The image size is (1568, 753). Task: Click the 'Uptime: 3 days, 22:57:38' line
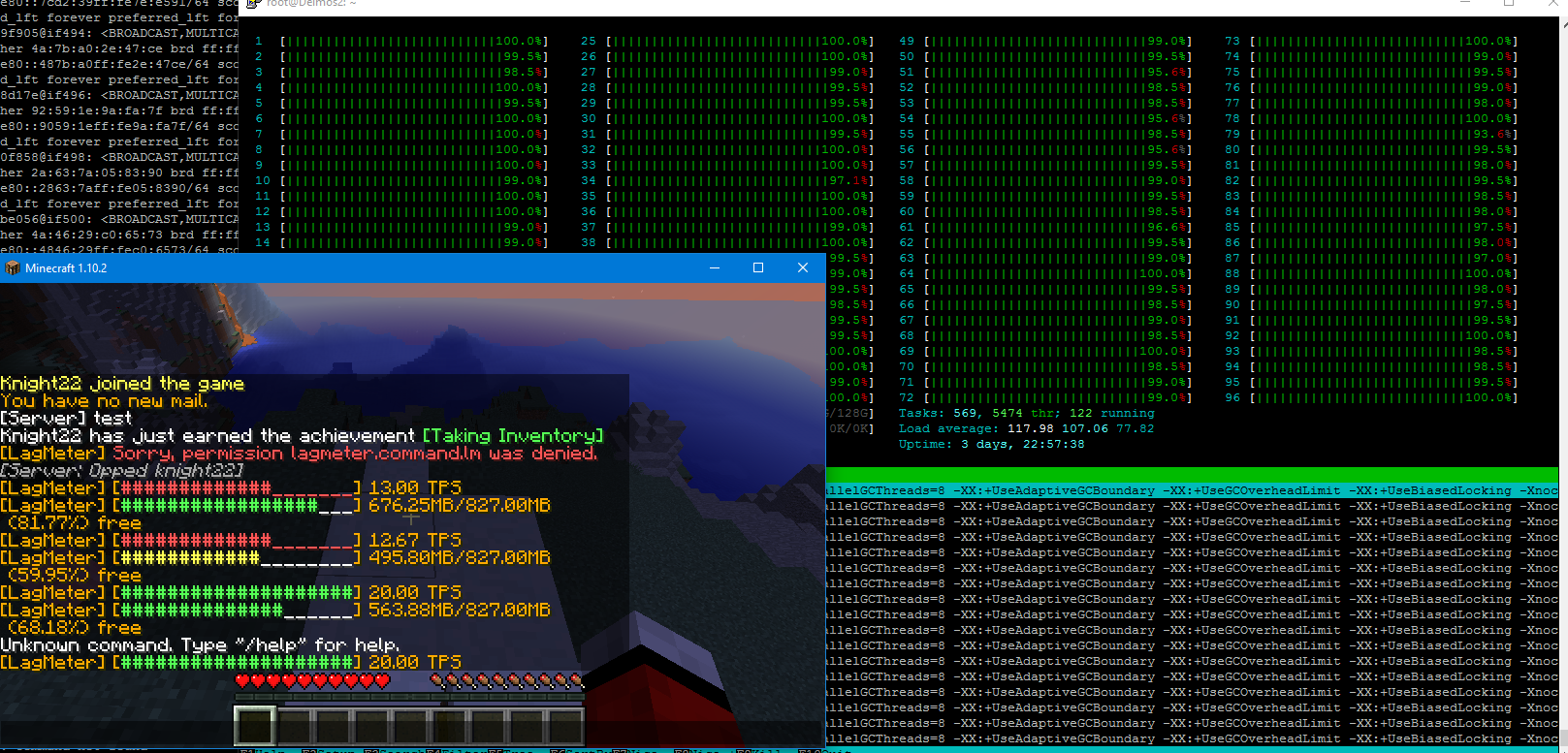[x=992, y=445]
